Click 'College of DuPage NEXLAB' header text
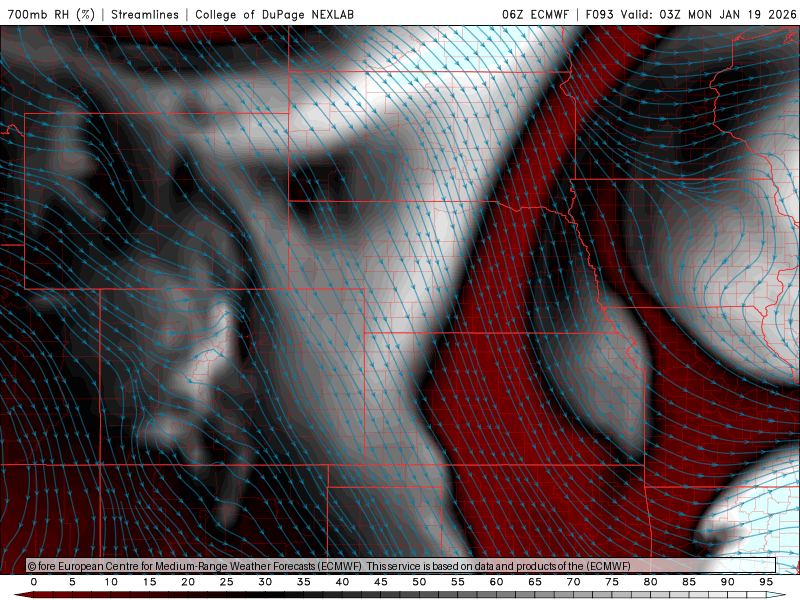 pos(274,14)
